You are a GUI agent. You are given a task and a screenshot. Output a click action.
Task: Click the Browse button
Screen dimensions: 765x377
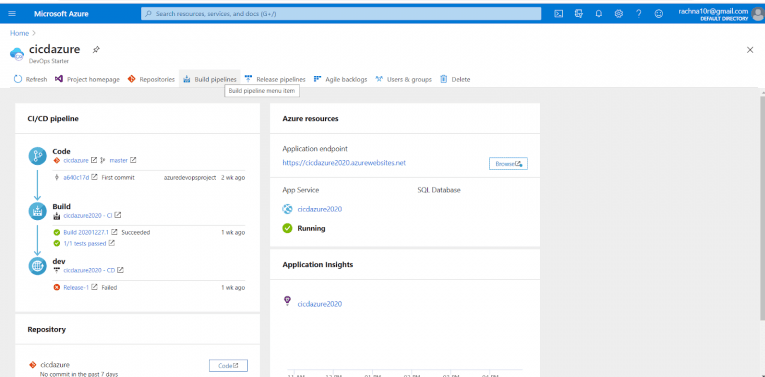point(508,163)
